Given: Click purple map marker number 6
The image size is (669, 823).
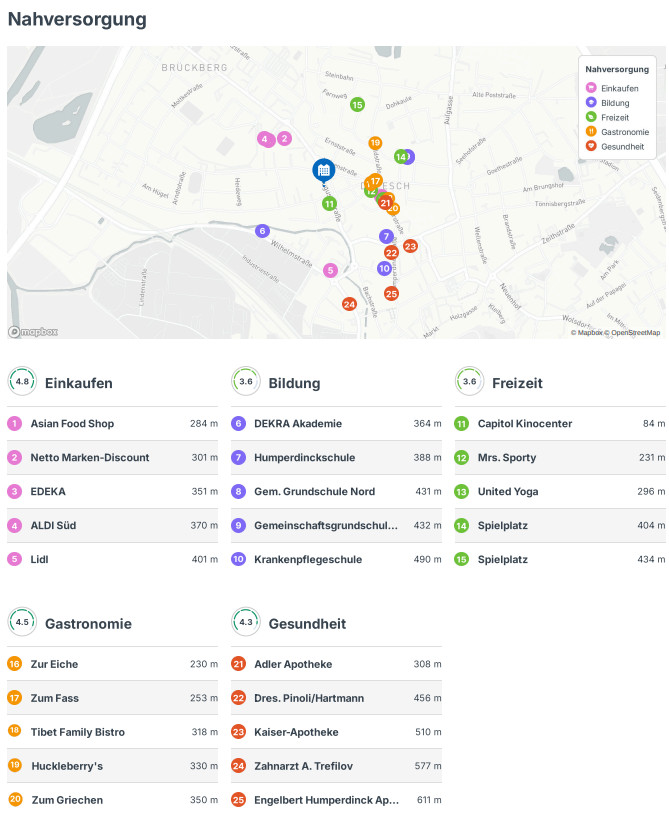Looking at the screenshot, I should pos(262,230).
